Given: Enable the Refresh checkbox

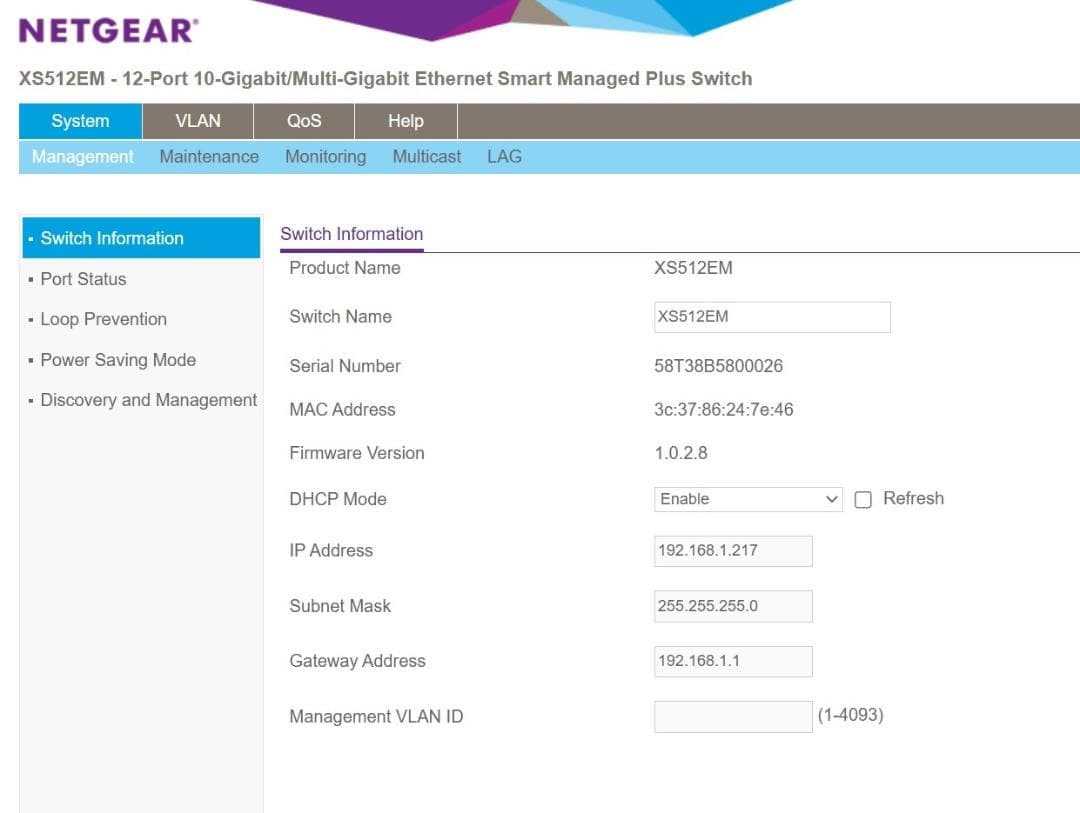Looking at the screenshot, I should pyautogui.click(x=863, y=500).
